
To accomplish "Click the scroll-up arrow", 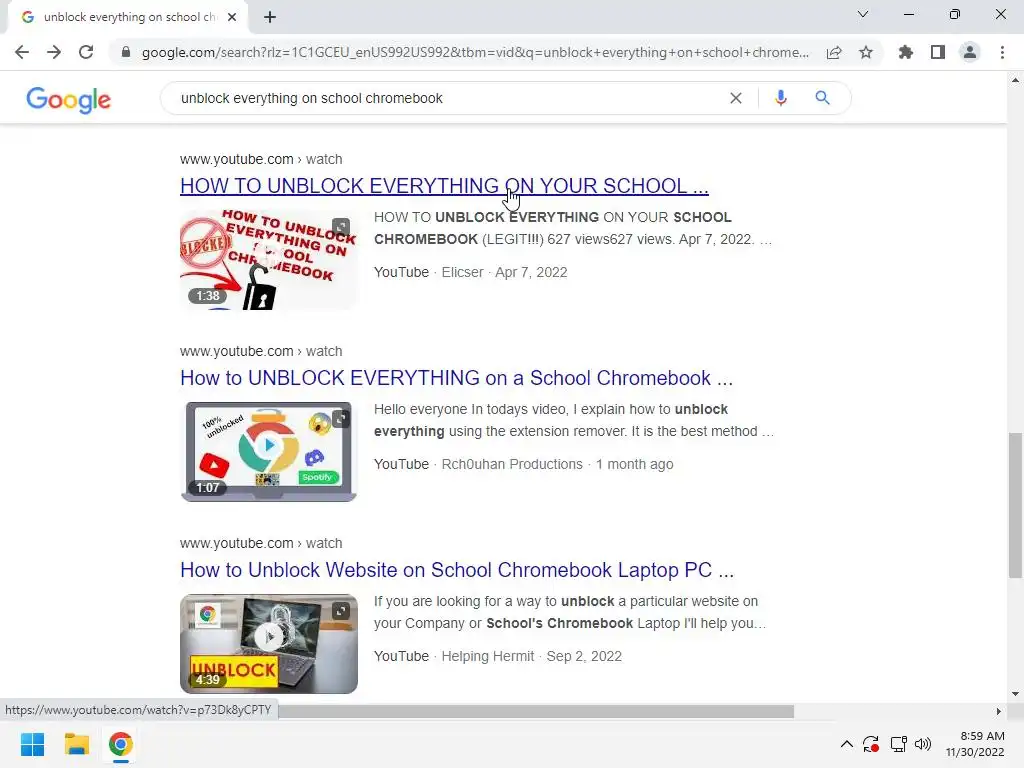I will [1015, 80].
